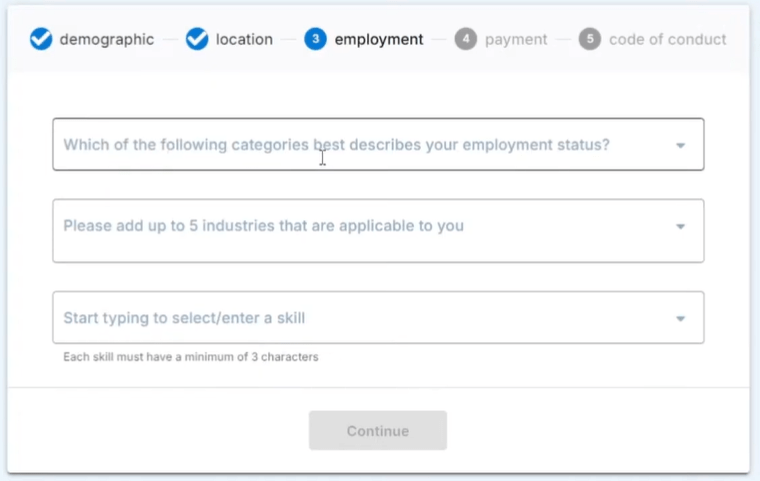Go to the location step label
This screenshot has width=760, height=481.
click(x=244, y=40)
